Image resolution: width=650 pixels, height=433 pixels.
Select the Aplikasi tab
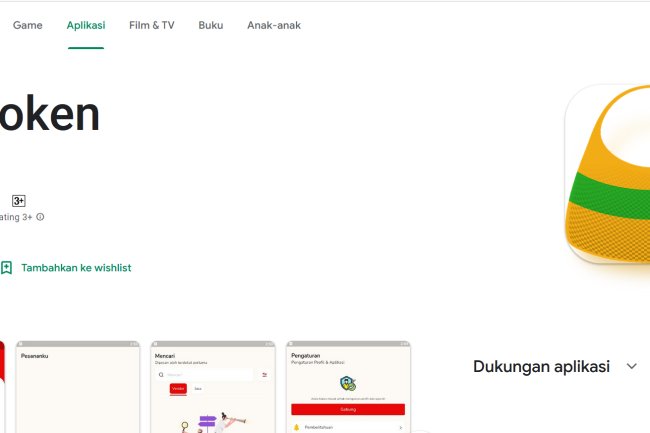point(86,25)
